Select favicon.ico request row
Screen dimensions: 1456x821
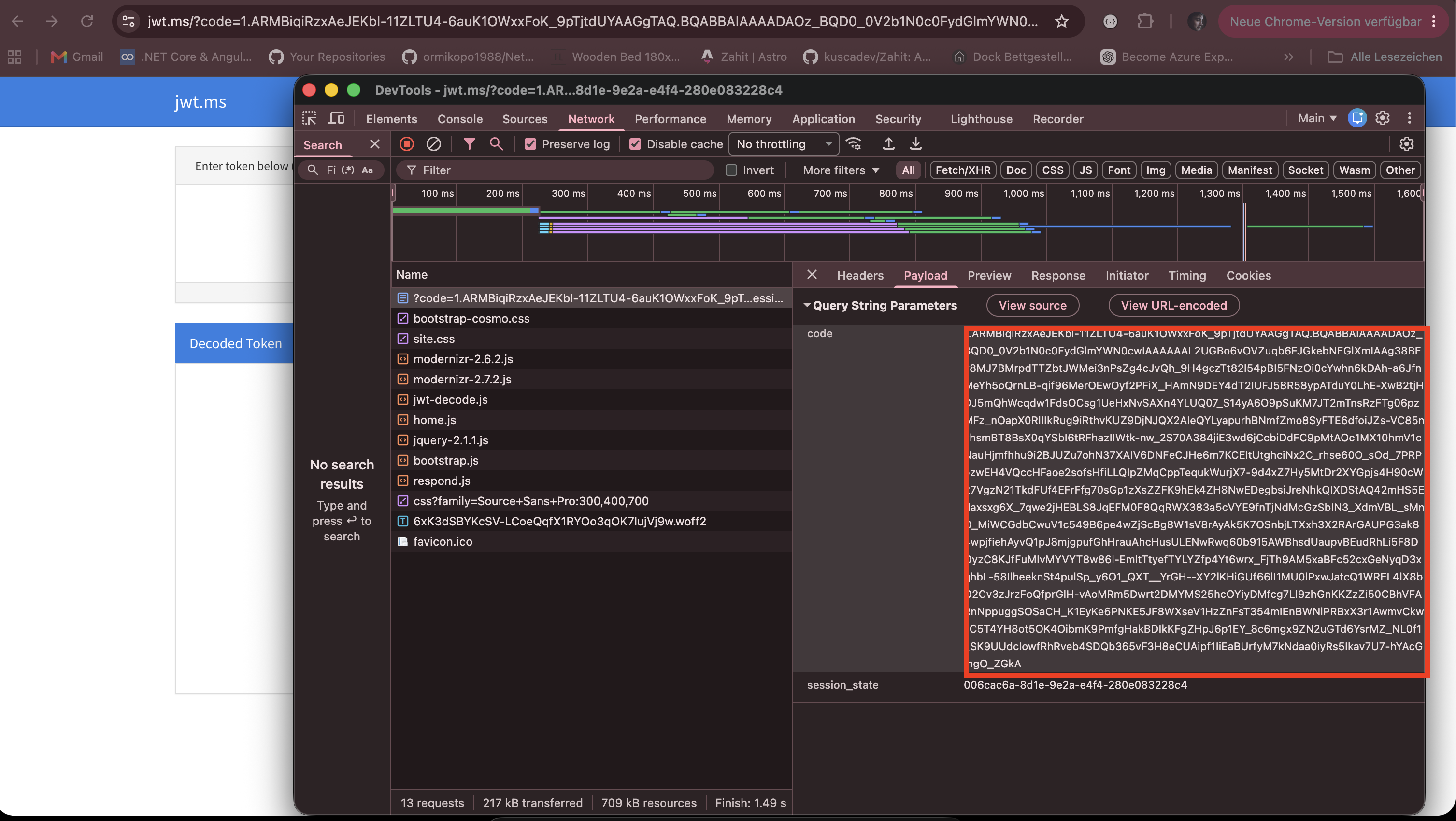coord(591,541)
